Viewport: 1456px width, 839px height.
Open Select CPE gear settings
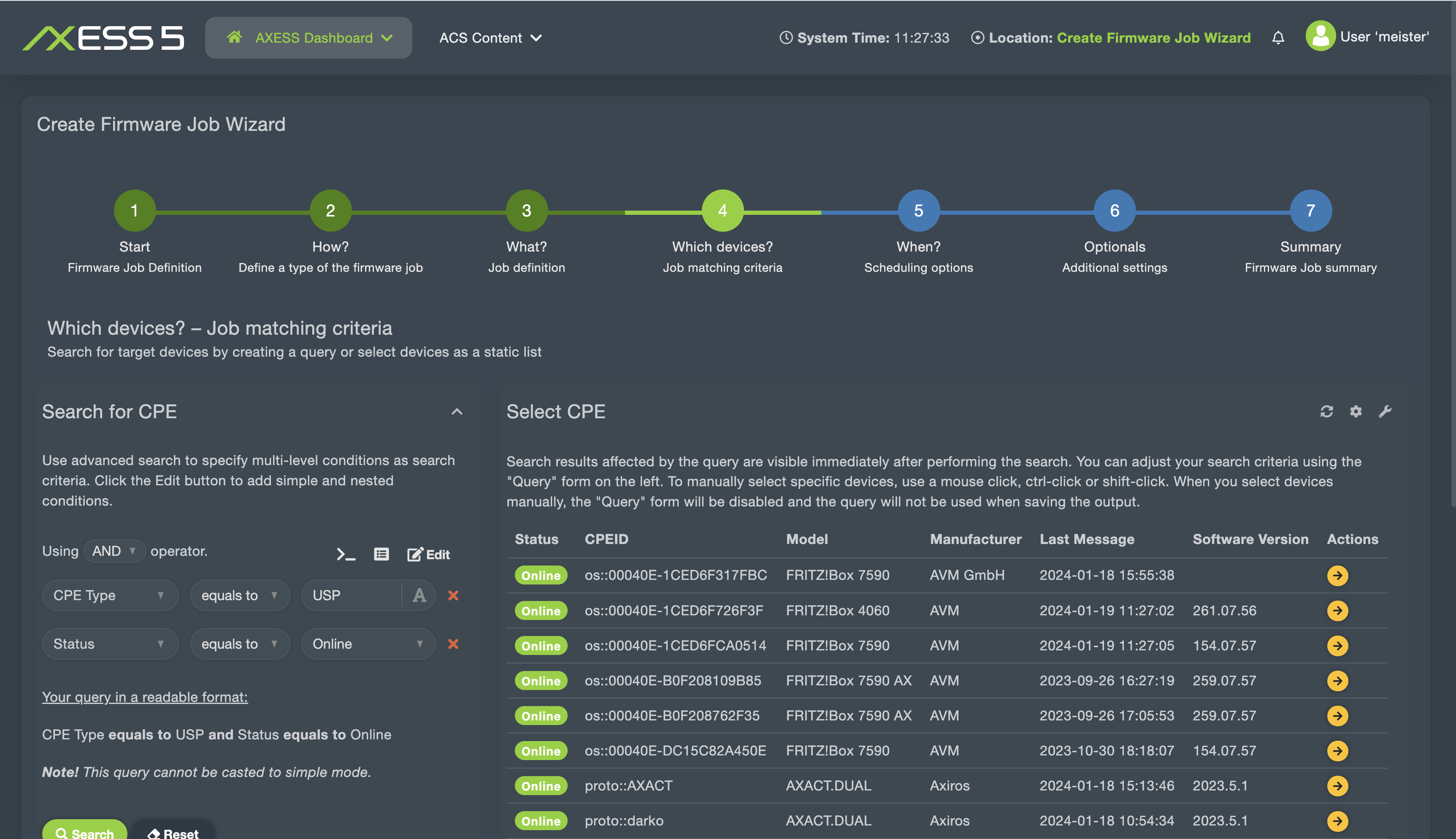pyautogui.click(x=1356, y=411)
